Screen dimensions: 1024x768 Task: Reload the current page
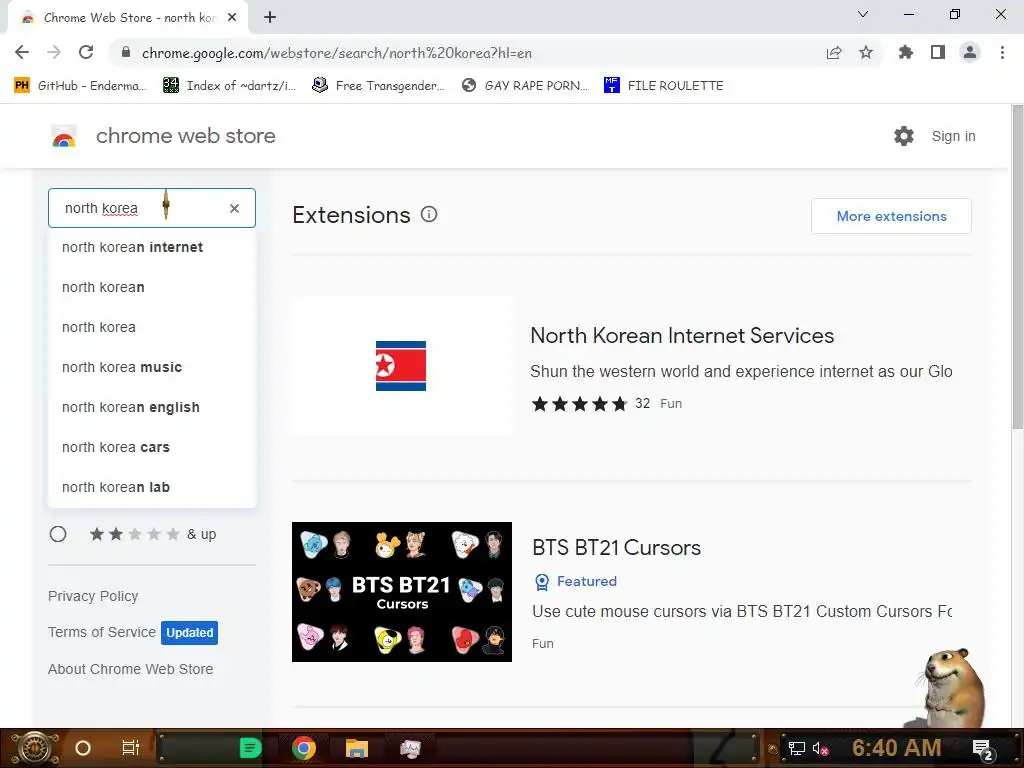click(x=86, y=52)
